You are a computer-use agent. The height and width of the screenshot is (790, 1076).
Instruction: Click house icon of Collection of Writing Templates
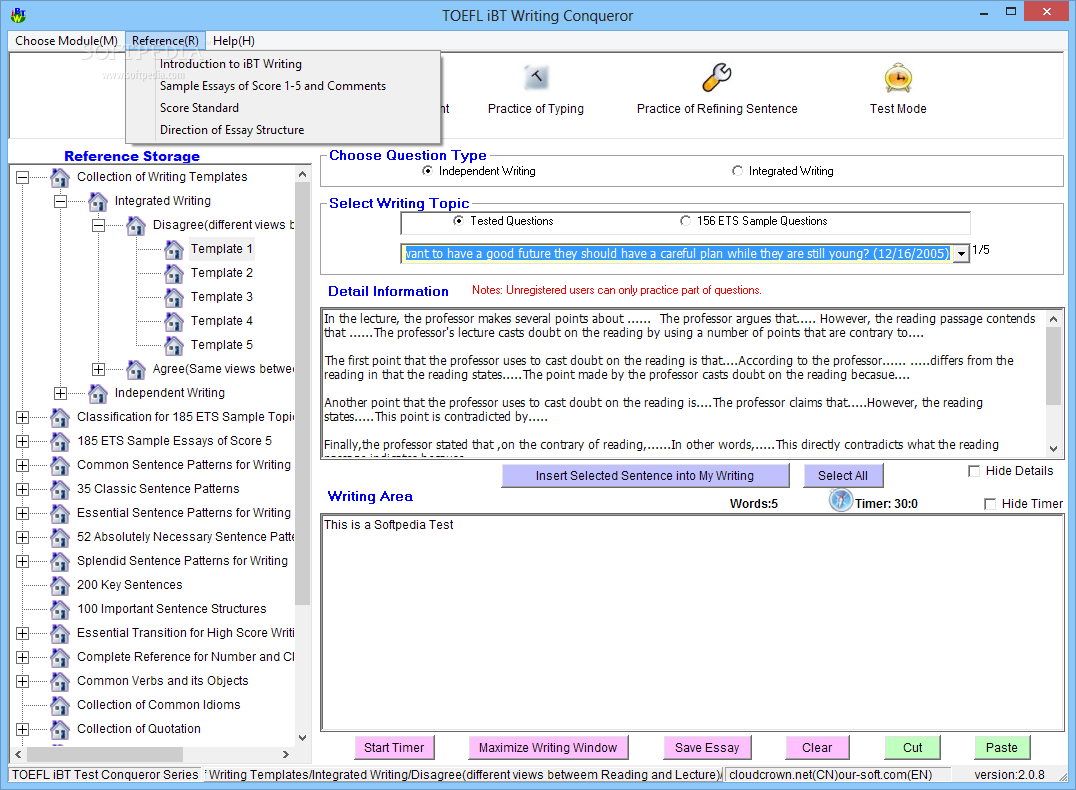coord(60,177)
